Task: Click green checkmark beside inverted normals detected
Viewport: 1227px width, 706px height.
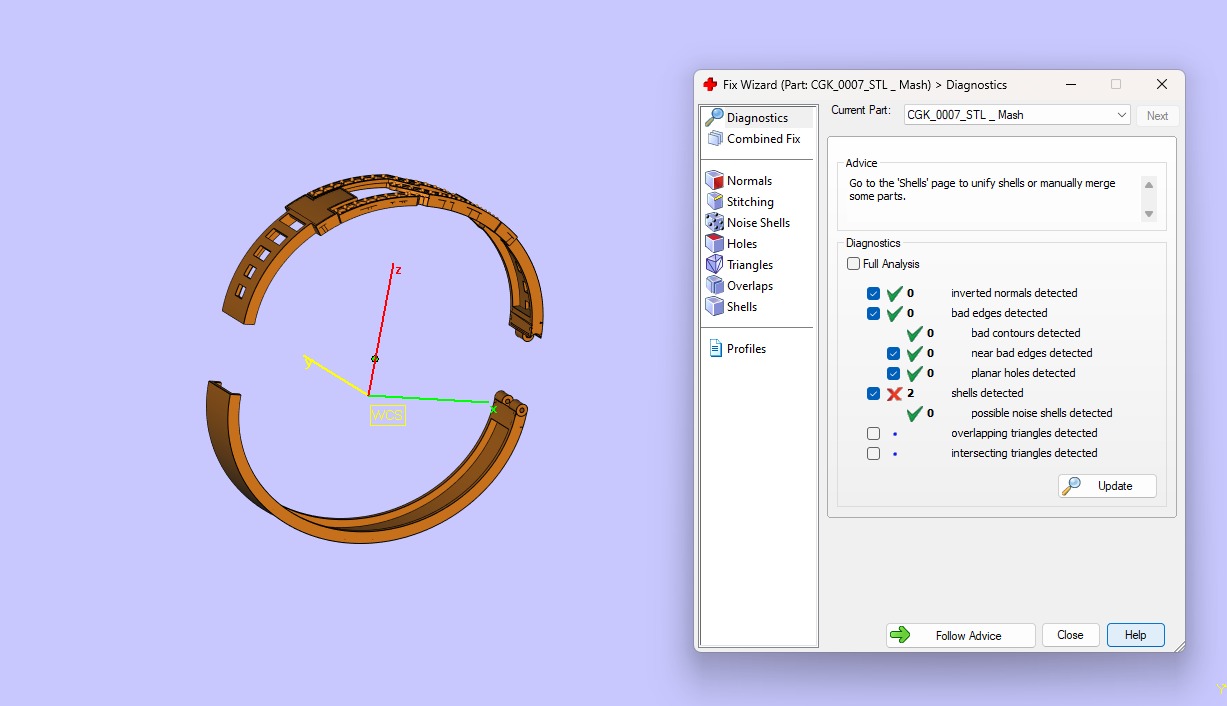Action: click(894, 293)
